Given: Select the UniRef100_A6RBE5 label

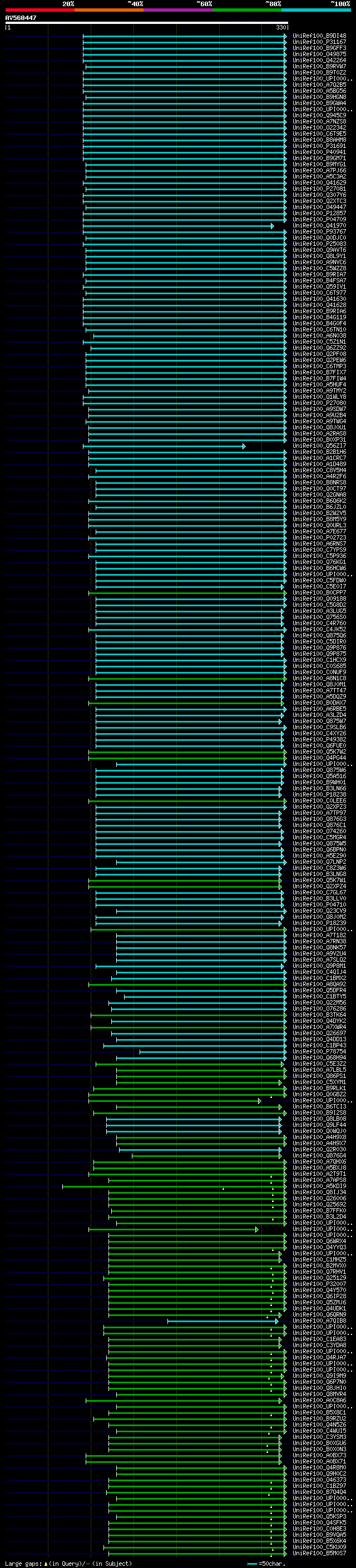Looking at the screenshot, I should click(x=319, y=709).
